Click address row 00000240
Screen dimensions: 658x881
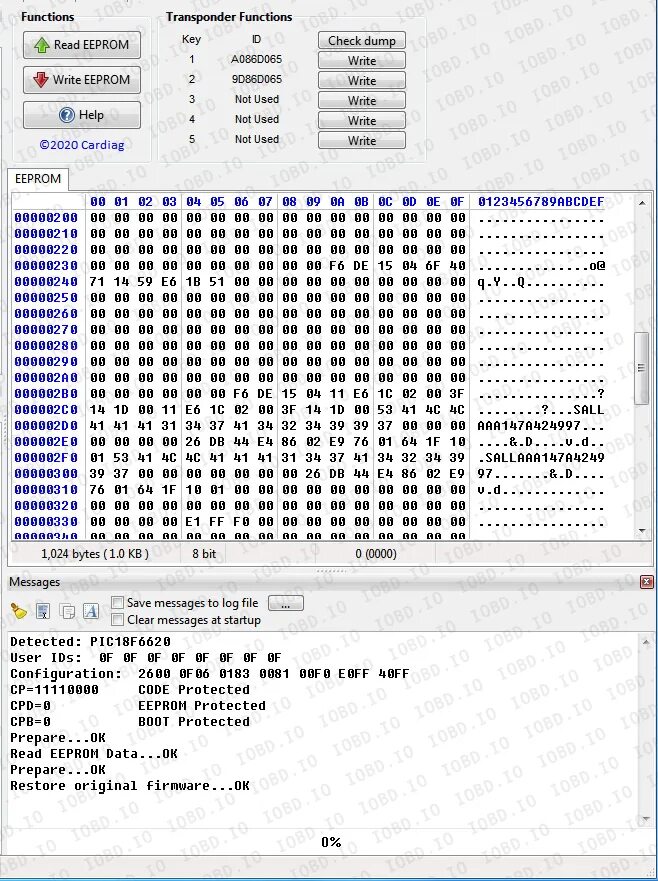(46, 281)
